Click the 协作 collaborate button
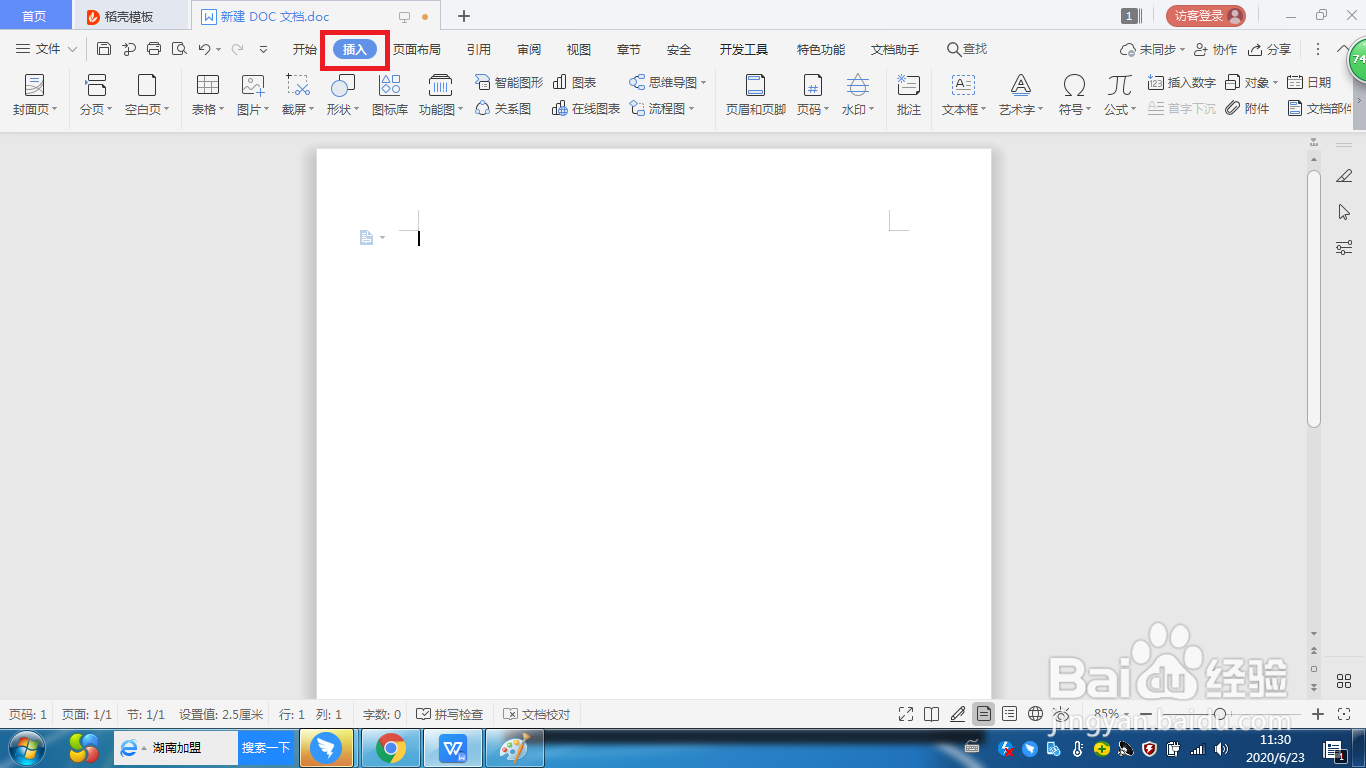The image size is (1366, 768). tap(1215, 49)
